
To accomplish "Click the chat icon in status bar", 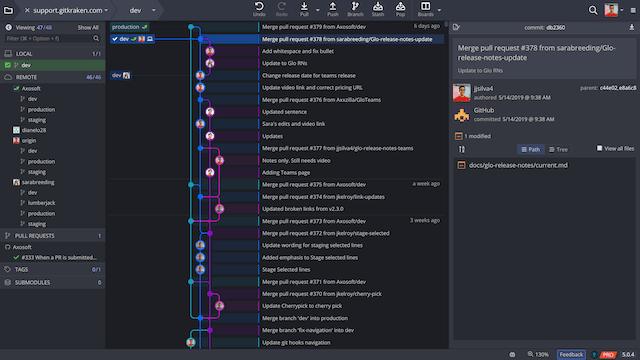I will [x=512, y=355].
